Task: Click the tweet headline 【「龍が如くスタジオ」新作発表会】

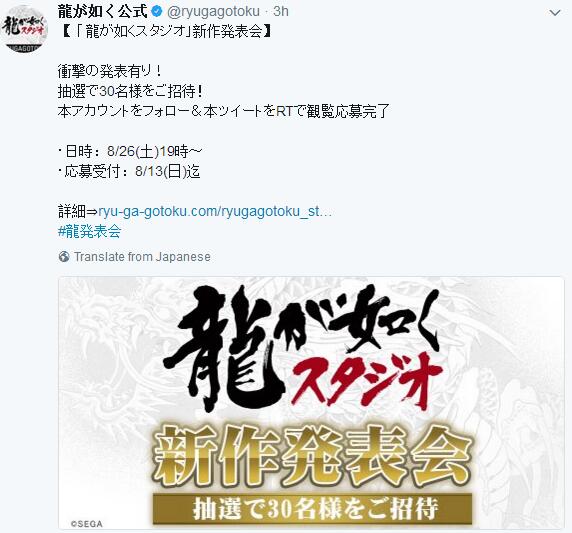Action: pos(165,32)
